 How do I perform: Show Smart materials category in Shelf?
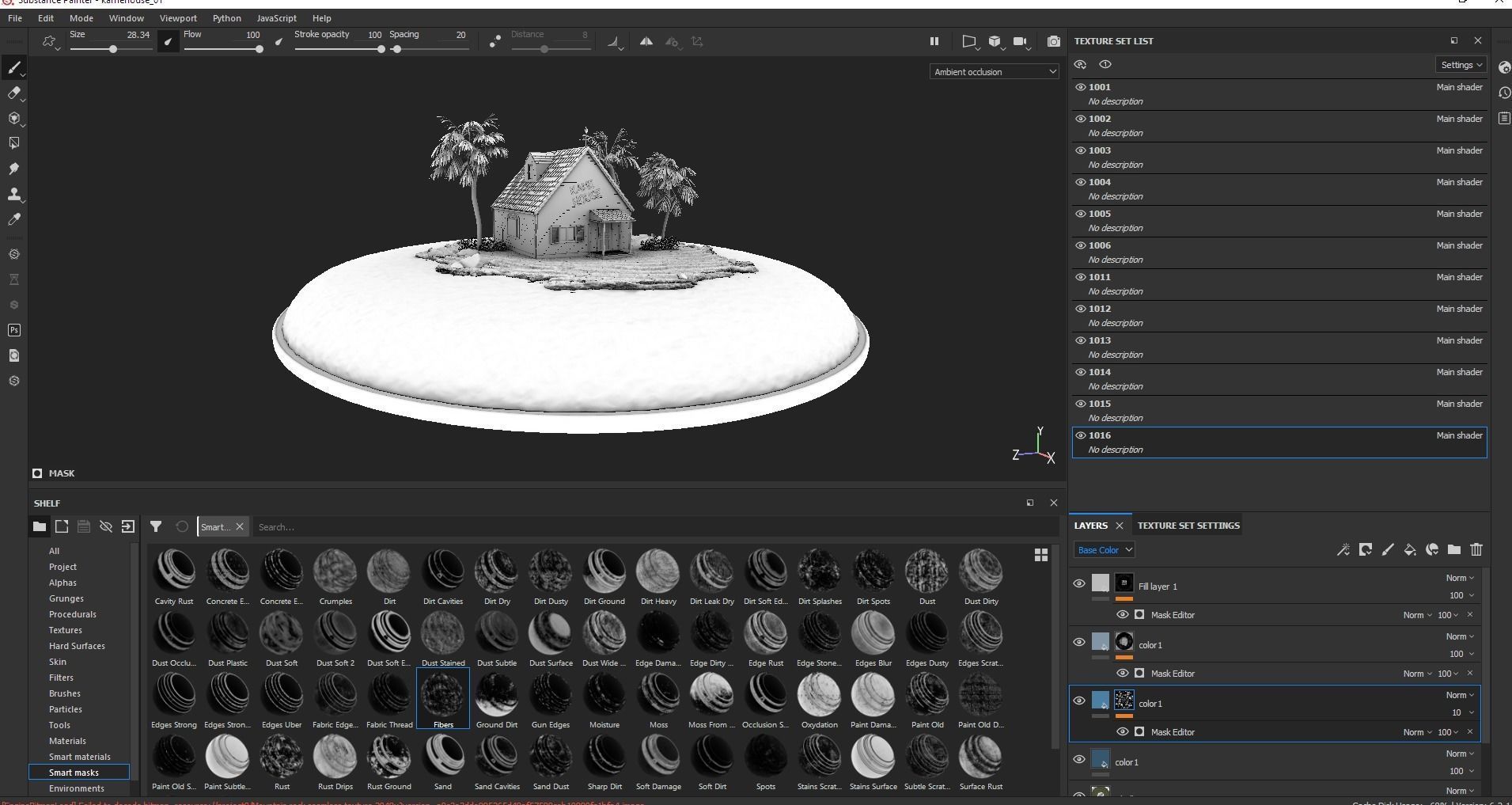pyautogui.click(x=79, y=757)
